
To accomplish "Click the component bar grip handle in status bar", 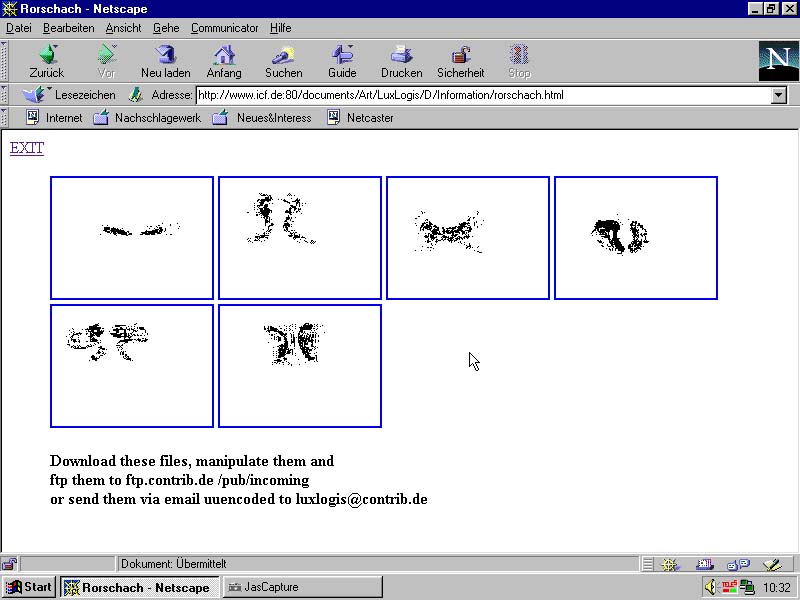I will [x=647, y=564].
